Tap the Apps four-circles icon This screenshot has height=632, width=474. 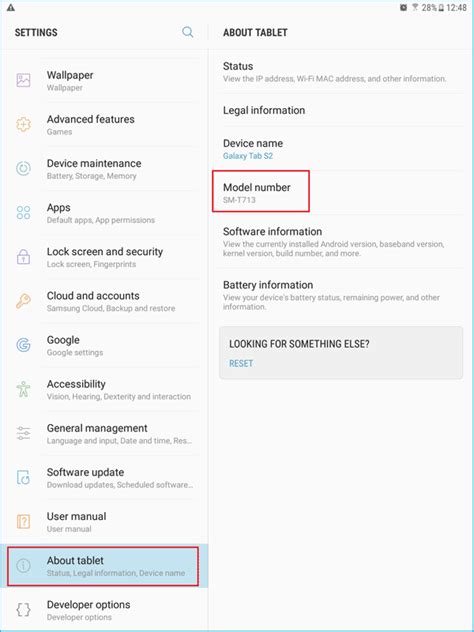point(23,212)
